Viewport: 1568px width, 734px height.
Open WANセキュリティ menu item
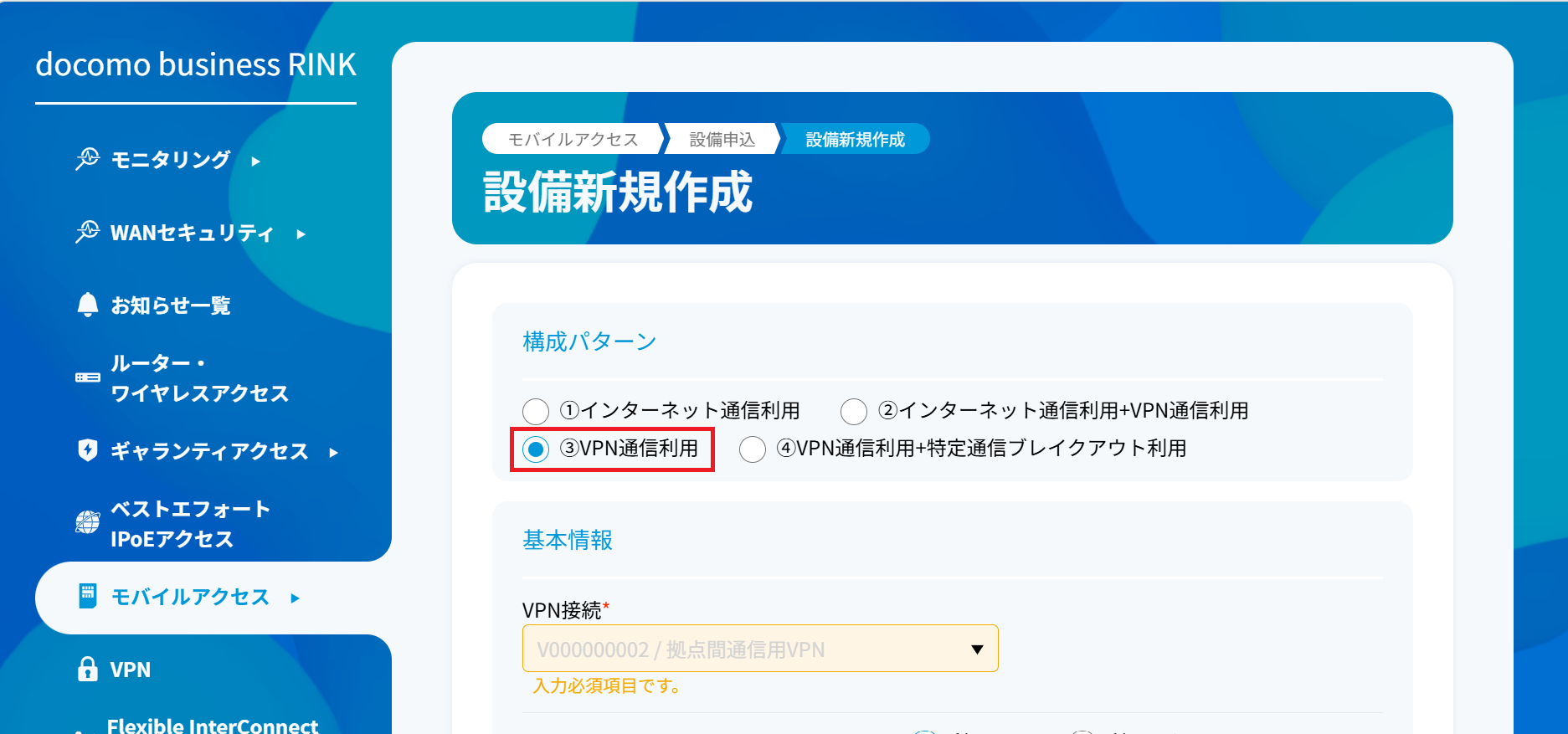[192, 233]
